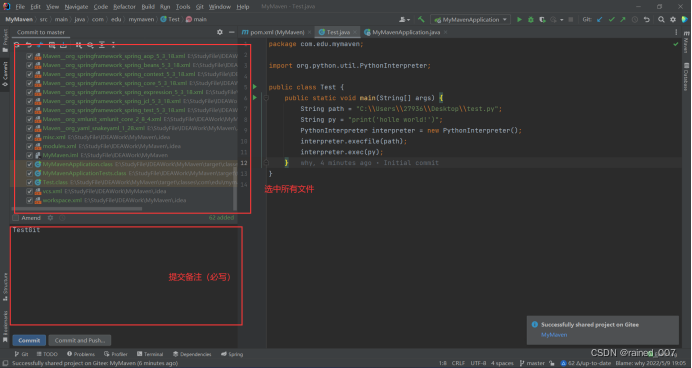Click the Commit button
This screenshot has height=368, width=692.
(x=29, y=341)
